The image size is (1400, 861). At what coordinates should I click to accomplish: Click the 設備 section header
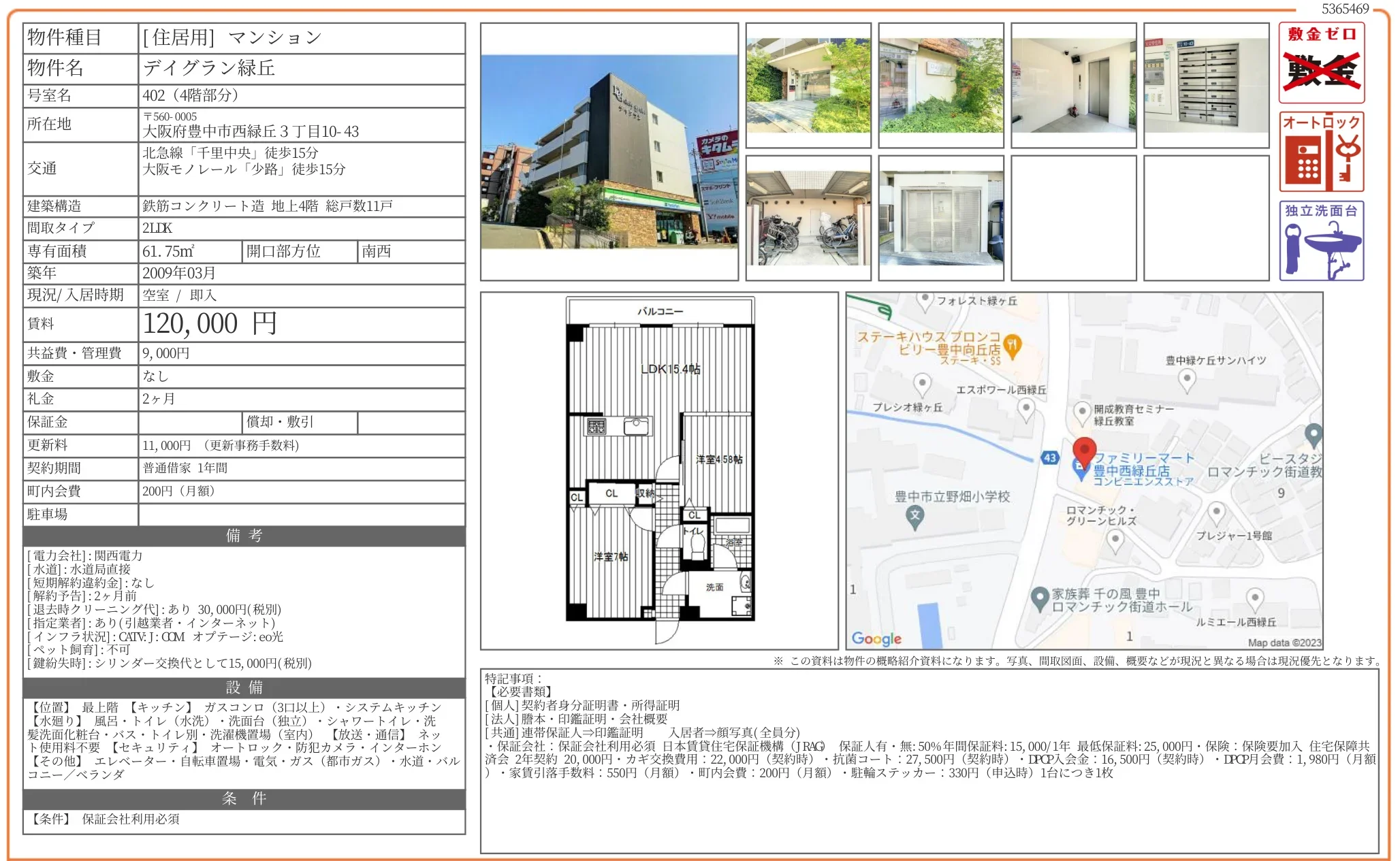click(x=244, y=687)
